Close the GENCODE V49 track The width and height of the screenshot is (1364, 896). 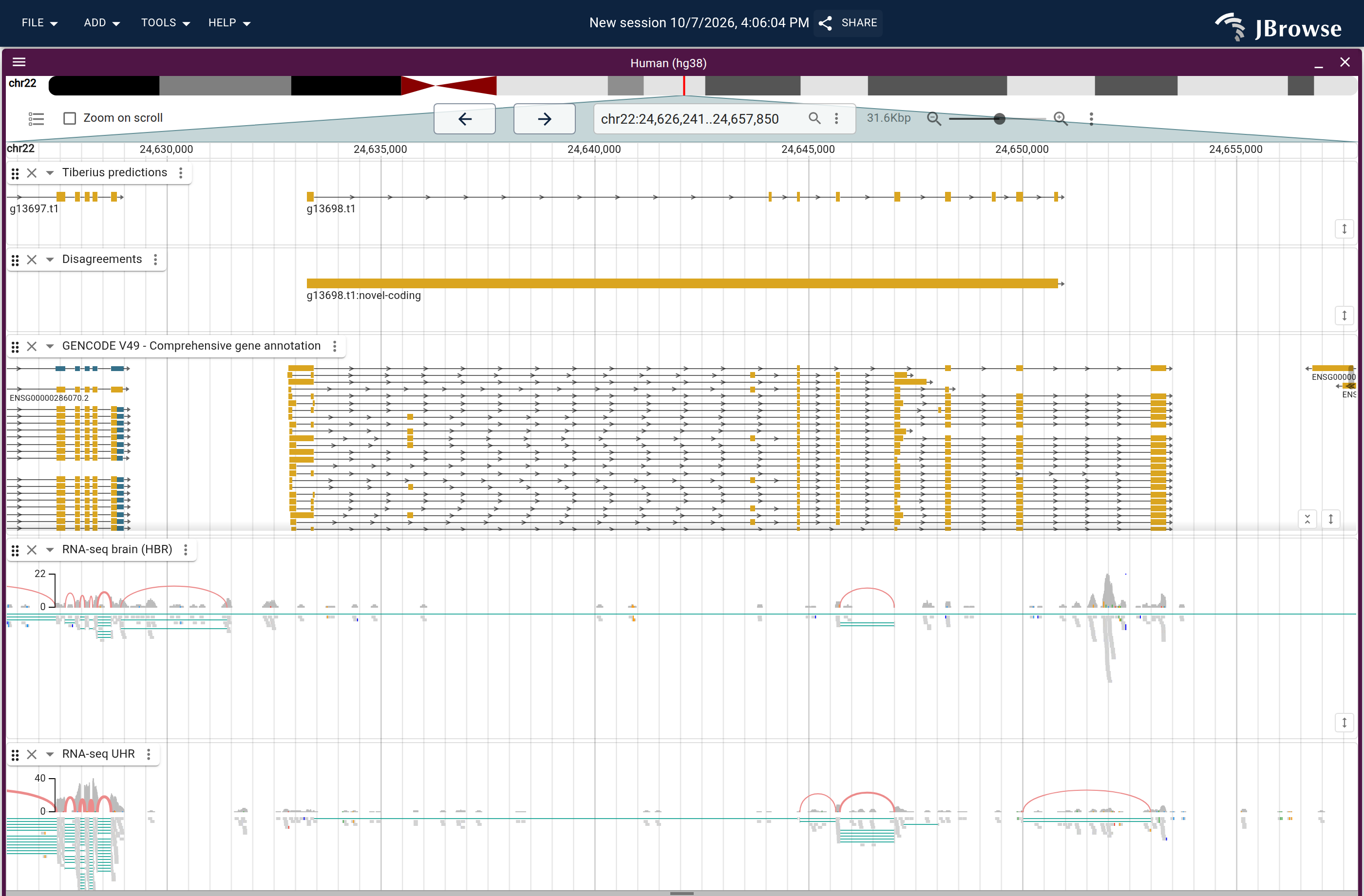coord(32,346)
